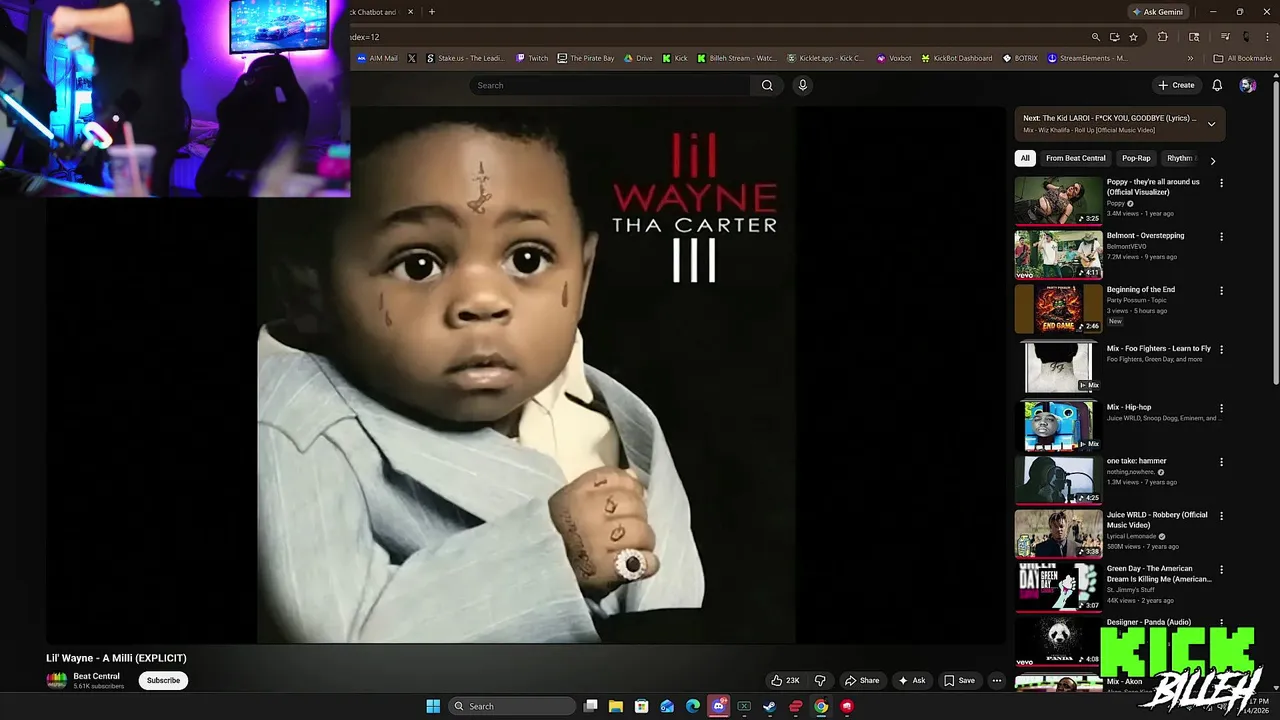Subscribe to Beat Central channel
This screenshot has height=720, width=1280.
coord(163,680)
